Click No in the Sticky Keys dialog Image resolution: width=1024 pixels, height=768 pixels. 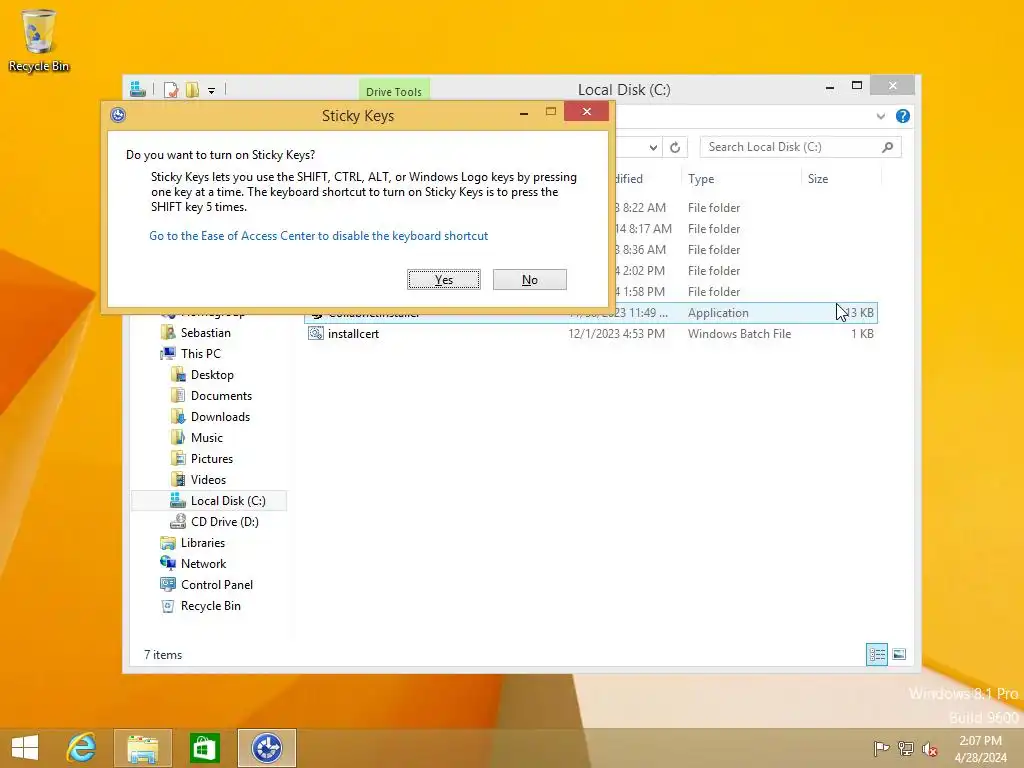point(530,280)
